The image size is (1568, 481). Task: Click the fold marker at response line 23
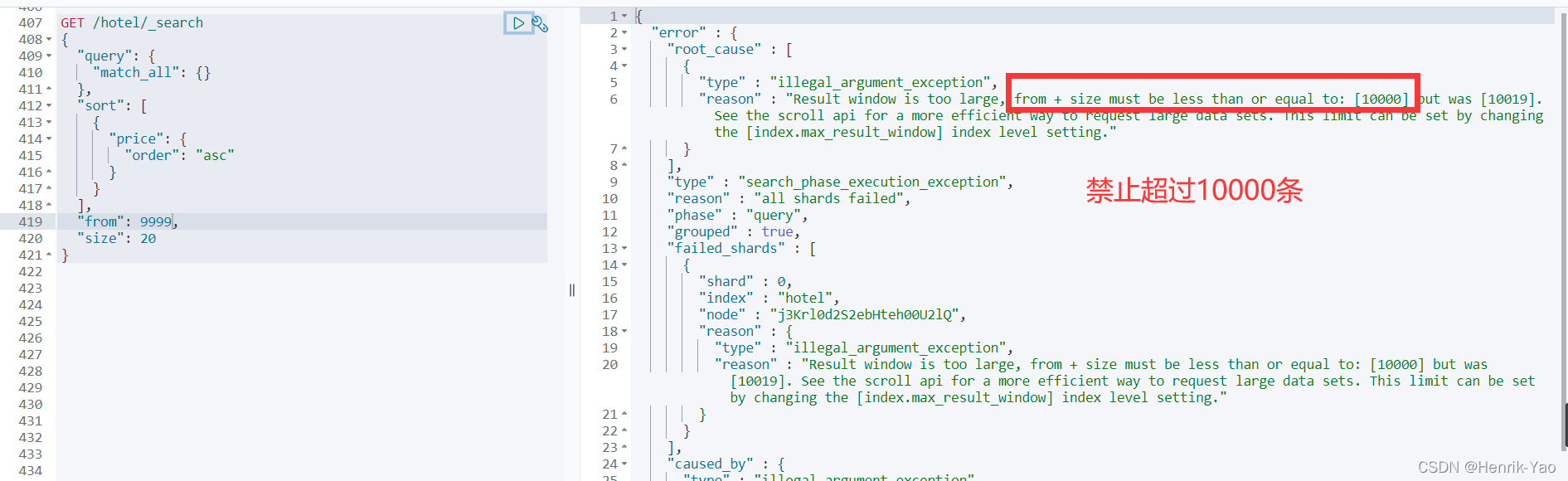point(624,447)
